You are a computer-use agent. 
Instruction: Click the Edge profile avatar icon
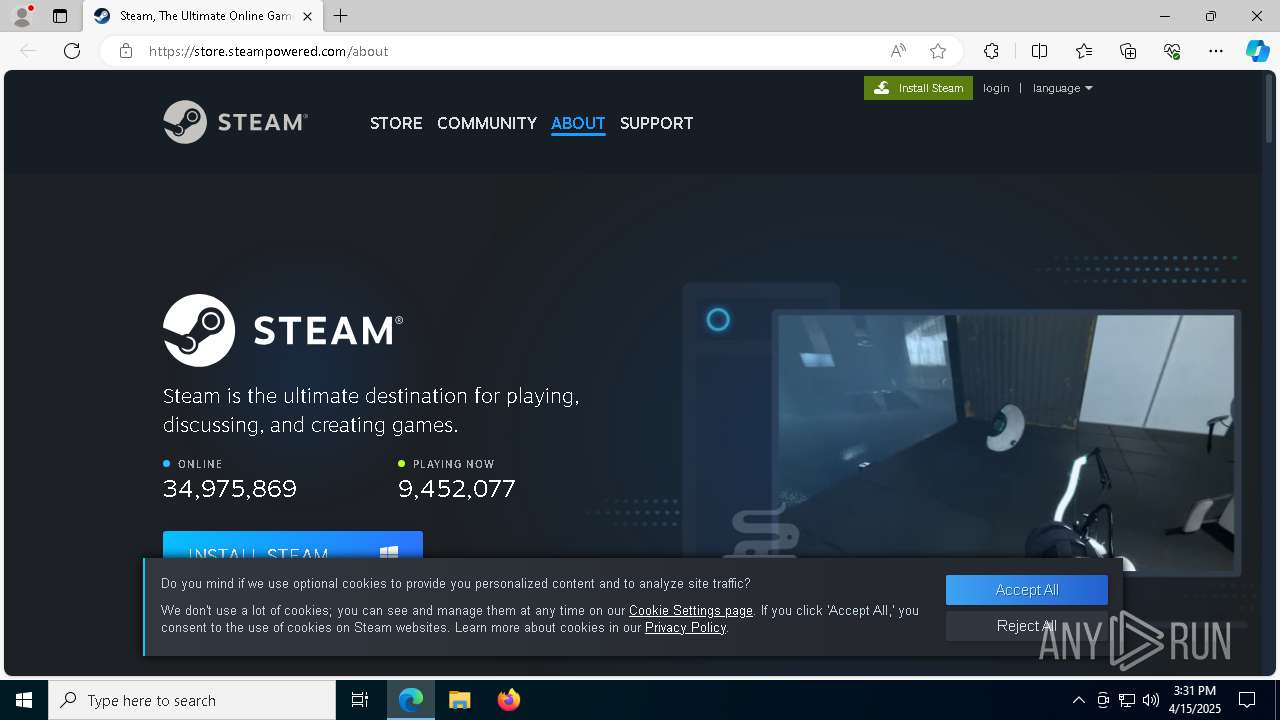22,16
